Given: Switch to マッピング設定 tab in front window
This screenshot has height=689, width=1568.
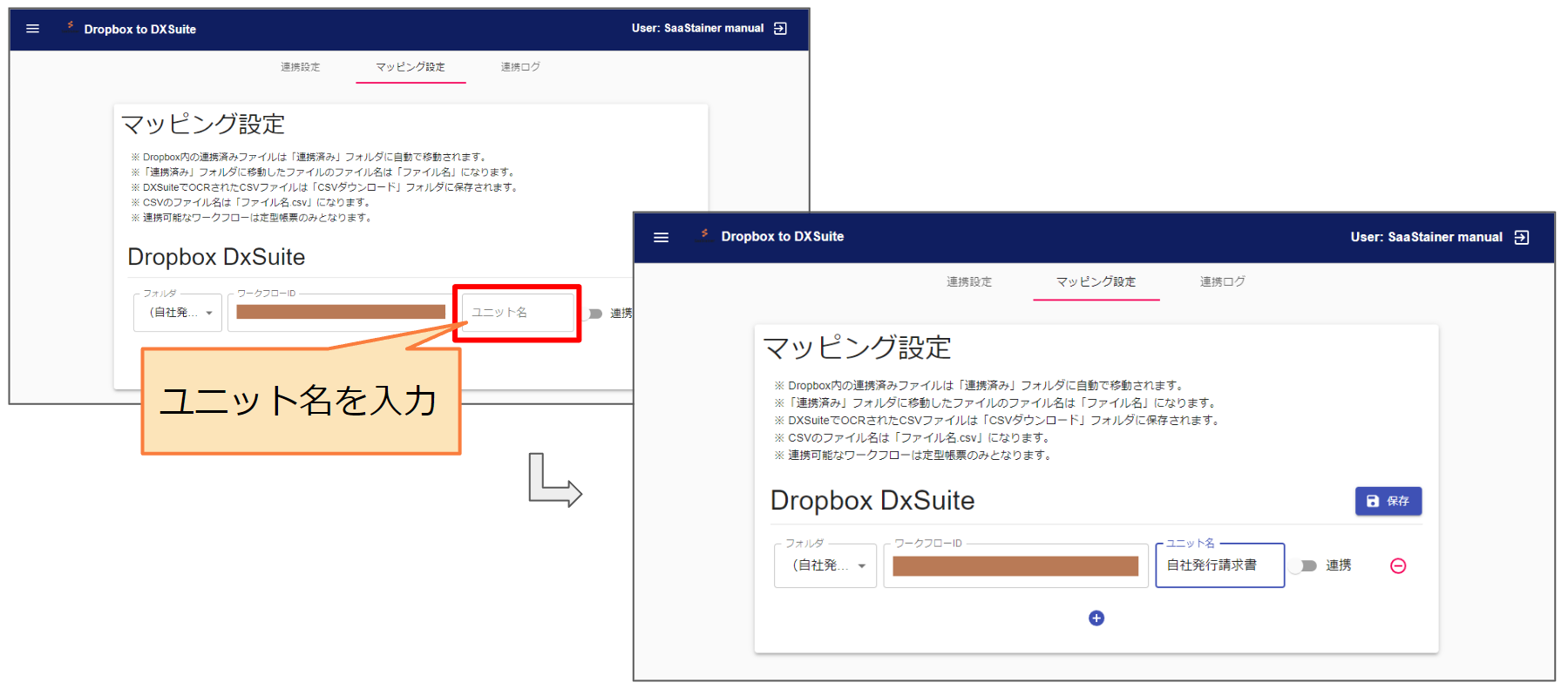Looking at the screenshot, I should (1096, 282).
